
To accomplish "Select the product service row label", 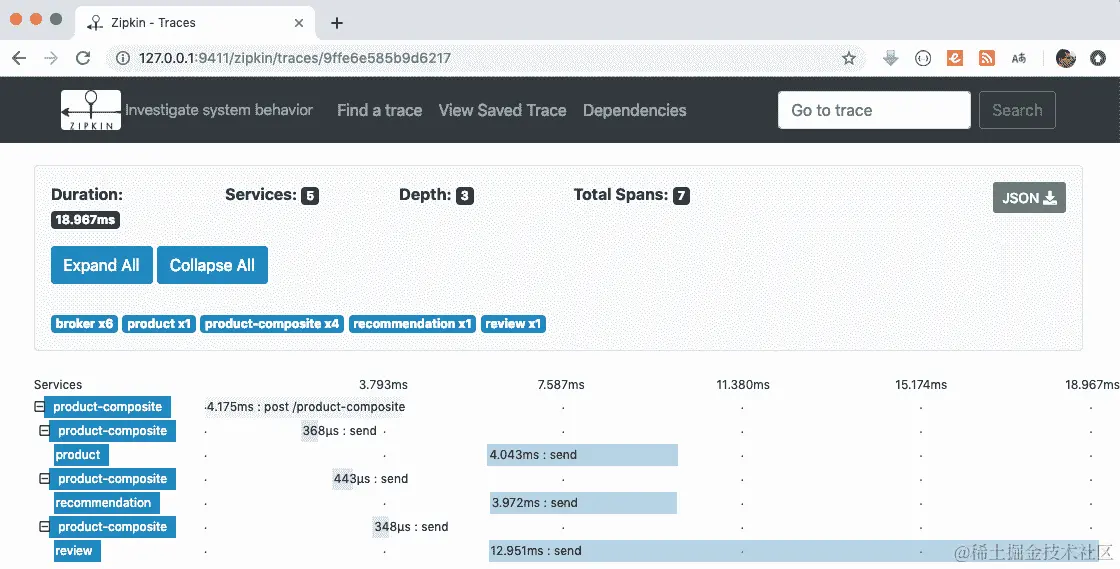I will (81, 455).
